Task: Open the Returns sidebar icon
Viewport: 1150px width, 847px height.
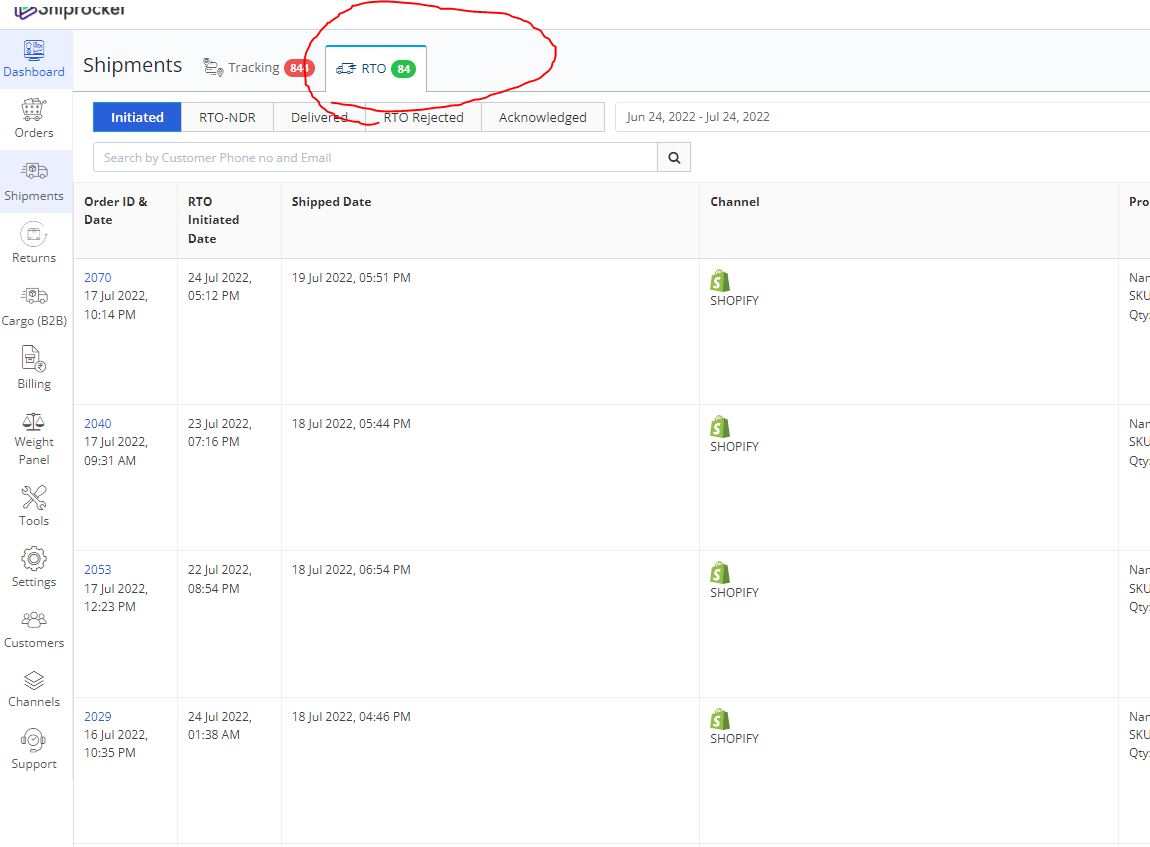Action: [x=34, y=235]
